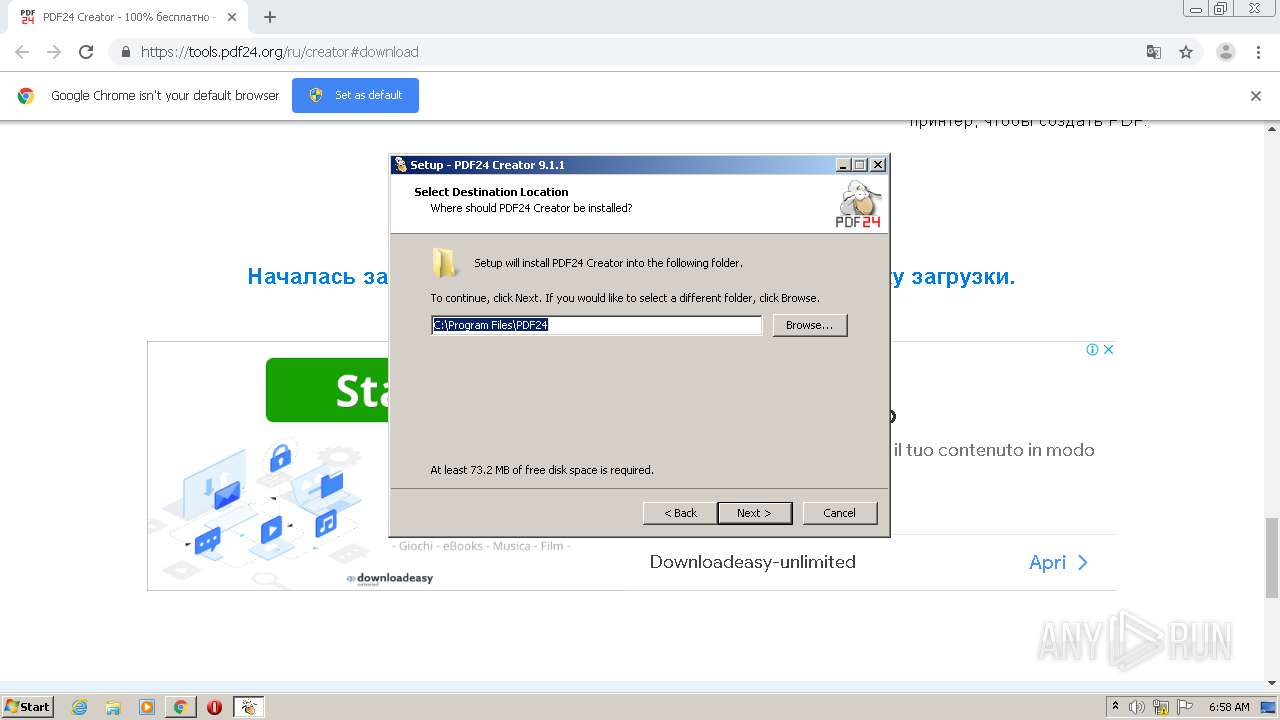Viewport: 1280px width, 720px height.
Task: Click the Apri link in the ad
Action: click(1058, 562)
